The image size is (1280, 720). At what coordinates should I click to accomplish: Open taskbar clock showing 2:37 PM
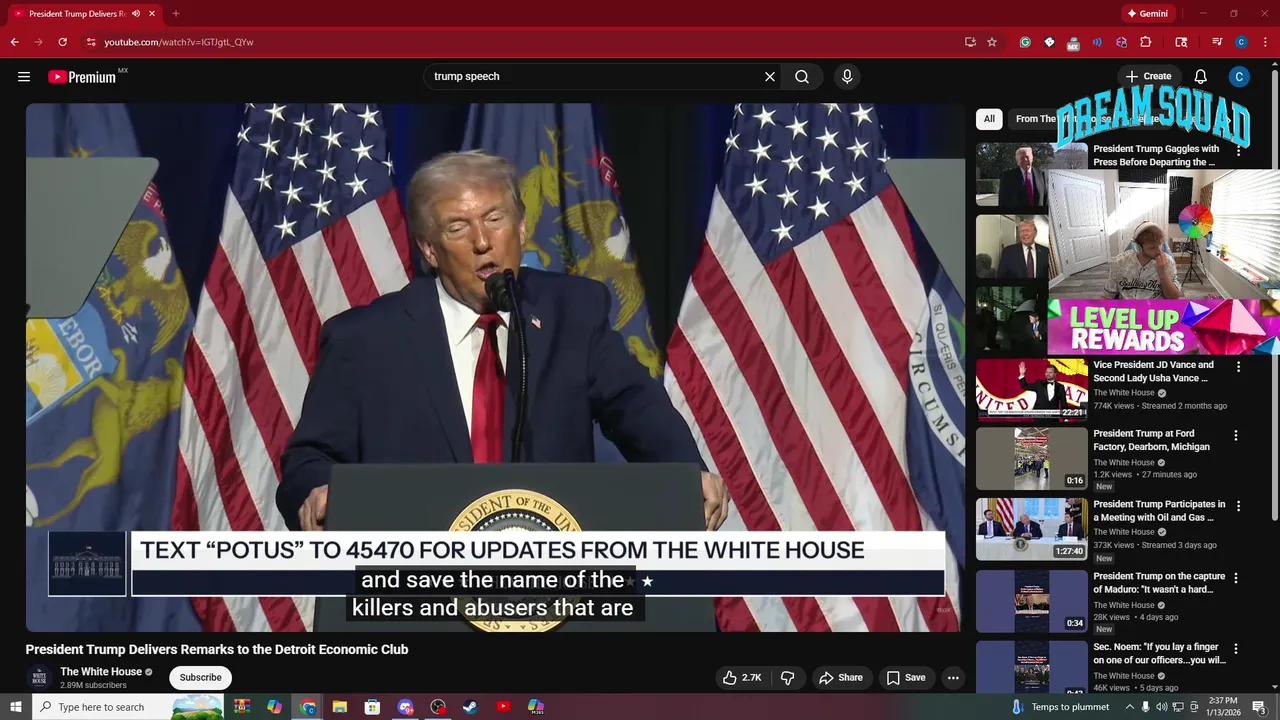point(1223,707)
